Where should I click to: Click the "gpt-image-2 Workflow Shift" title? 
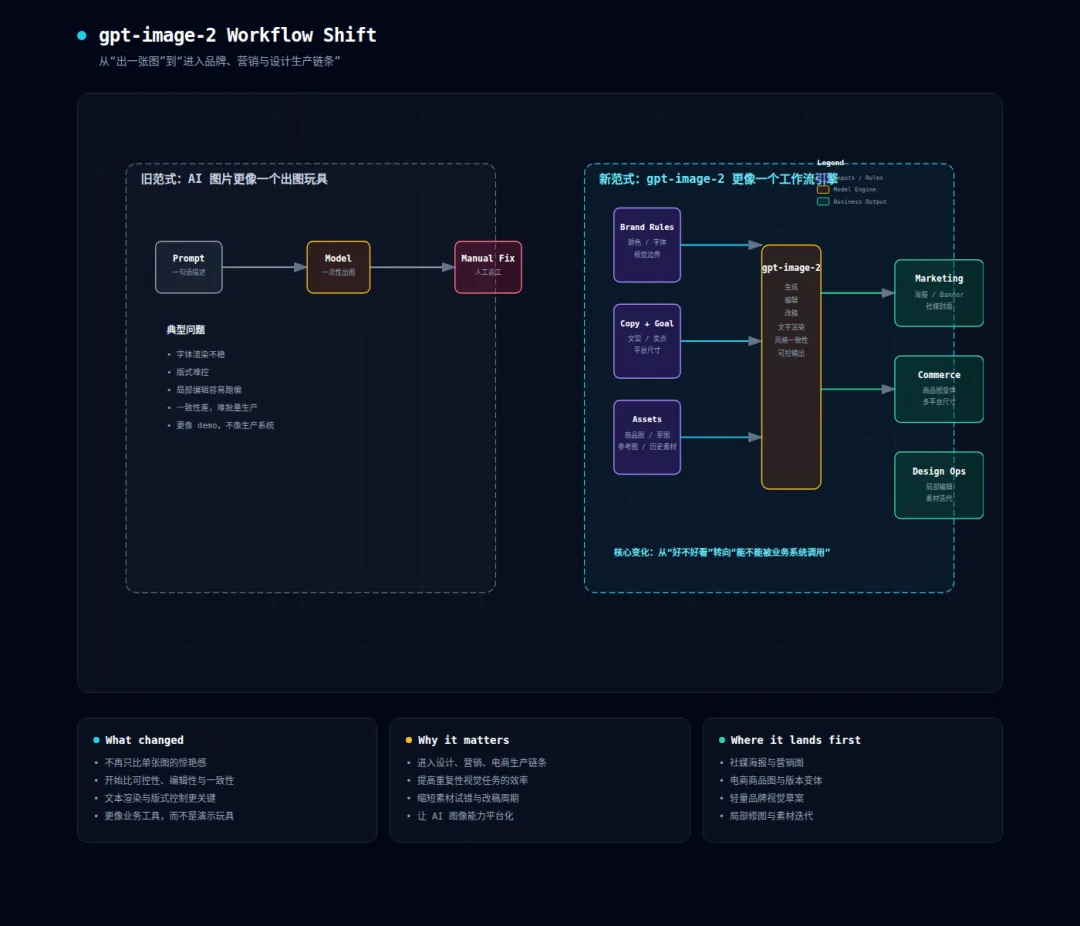pyautogui.click(x=238, y=35)
